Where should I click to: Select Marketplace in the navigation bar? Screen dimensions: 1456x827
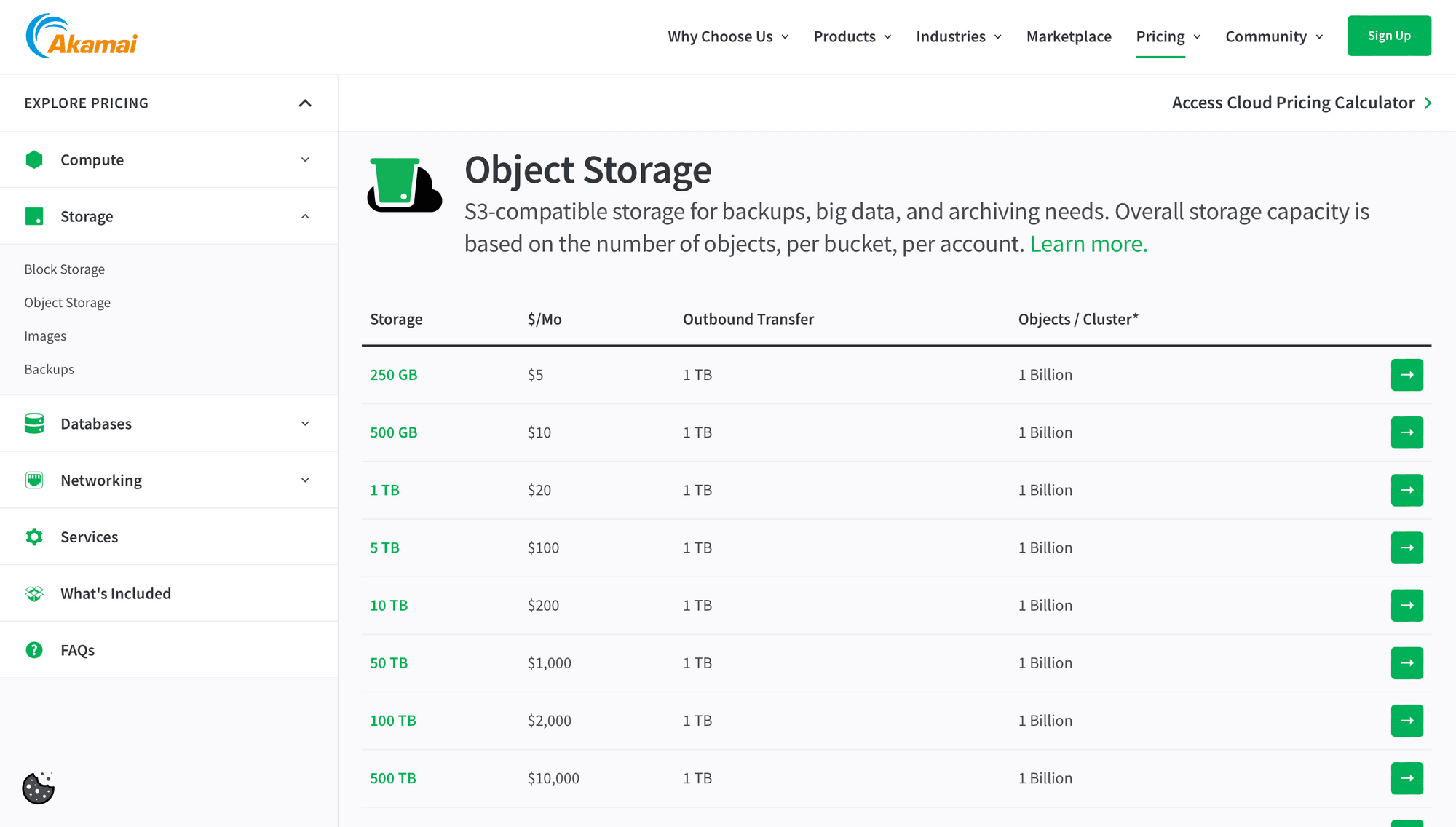click(1068, 36)
